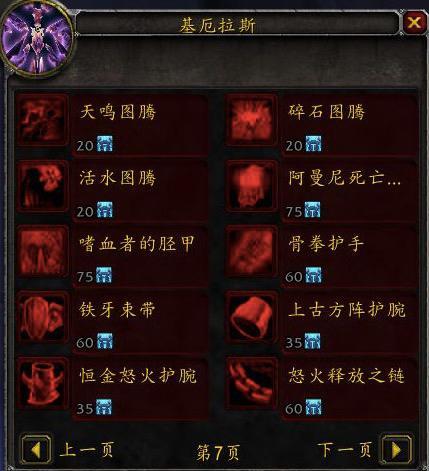The height and width of the screenshot is (471, 429).
Task: Select the 恒金怒火护腕 bracers icon
Action: tap(42, 383)
